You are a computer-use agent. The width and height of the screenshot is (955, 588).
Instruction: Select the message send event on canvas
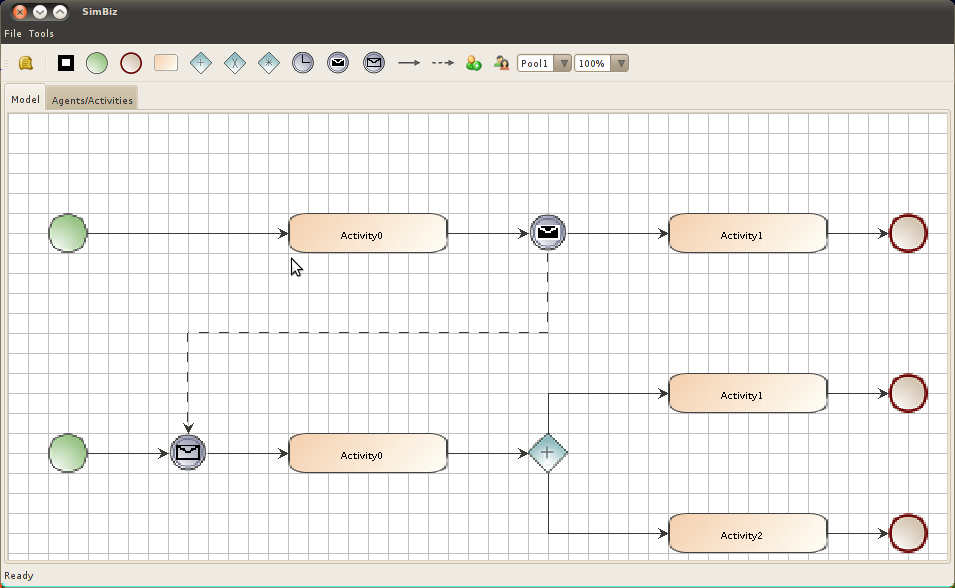548,233
